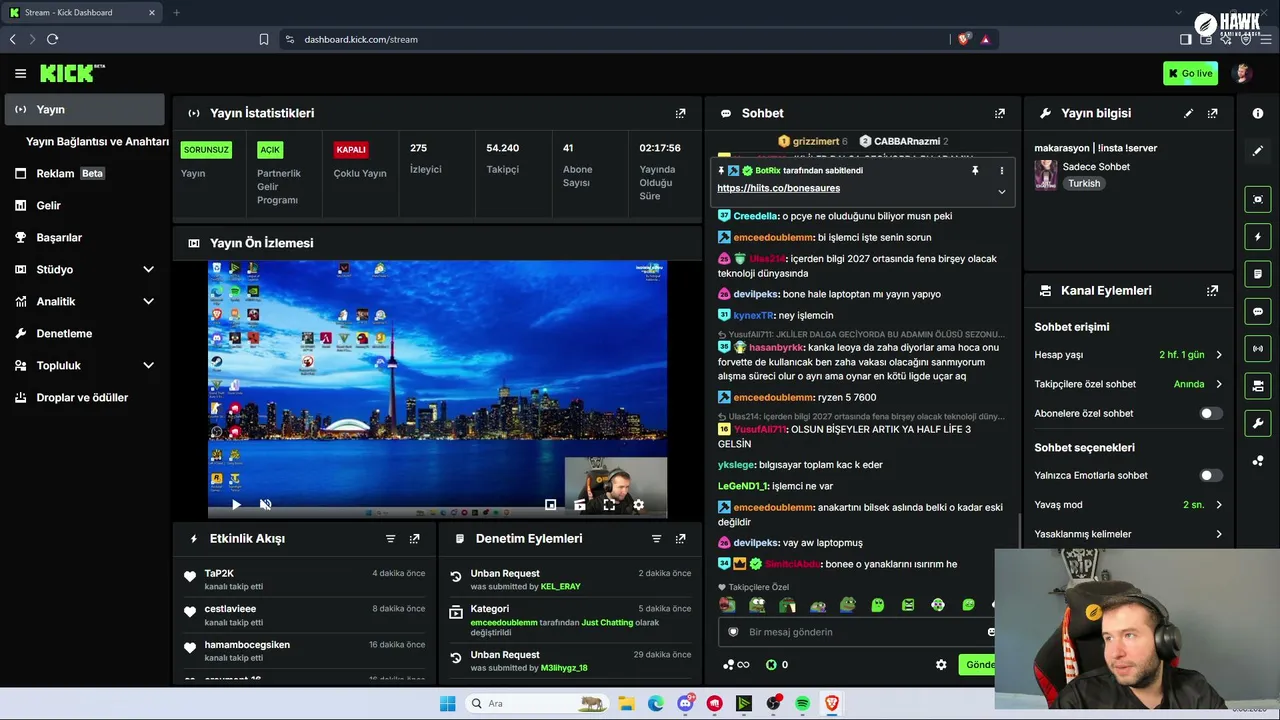Pop out the Yayın bilgisi panel

tap(1212, 113)
